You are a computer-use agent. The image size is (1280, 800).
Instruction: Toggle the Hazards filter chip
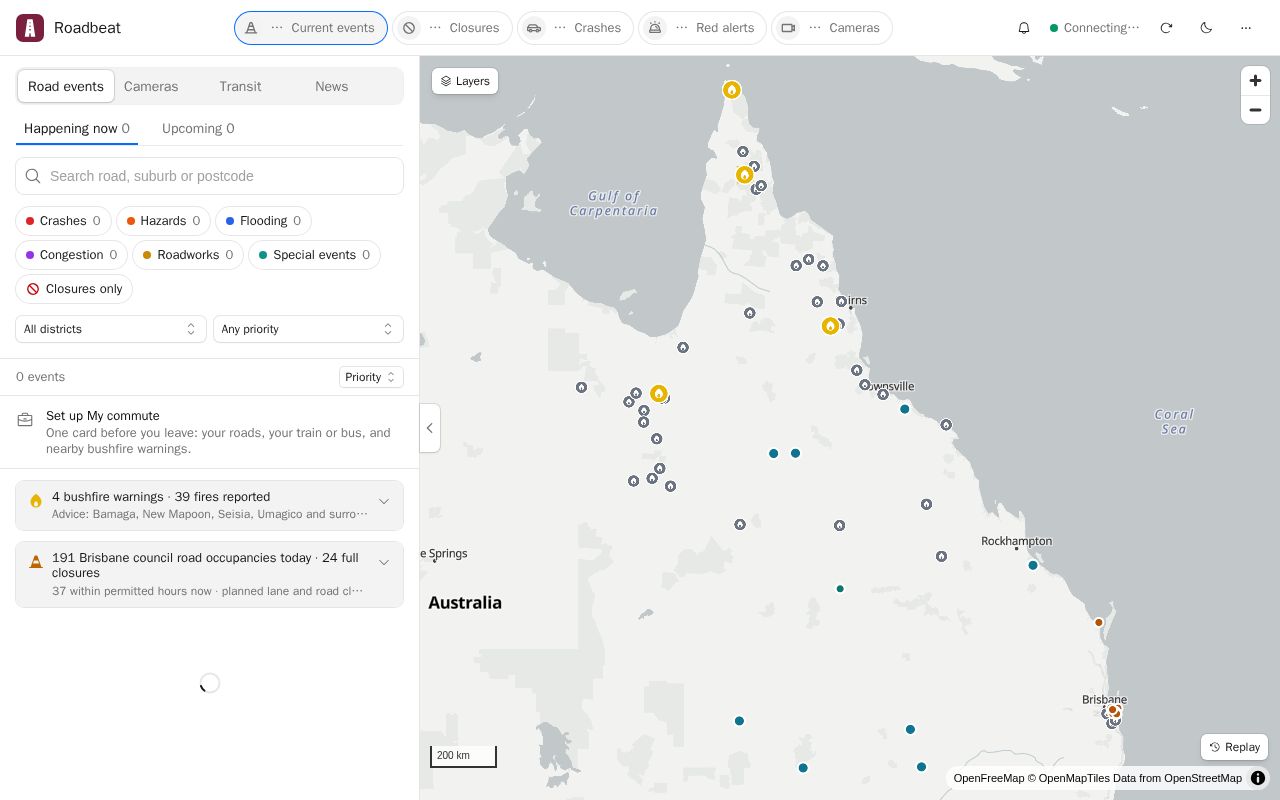tap(163, 221)
